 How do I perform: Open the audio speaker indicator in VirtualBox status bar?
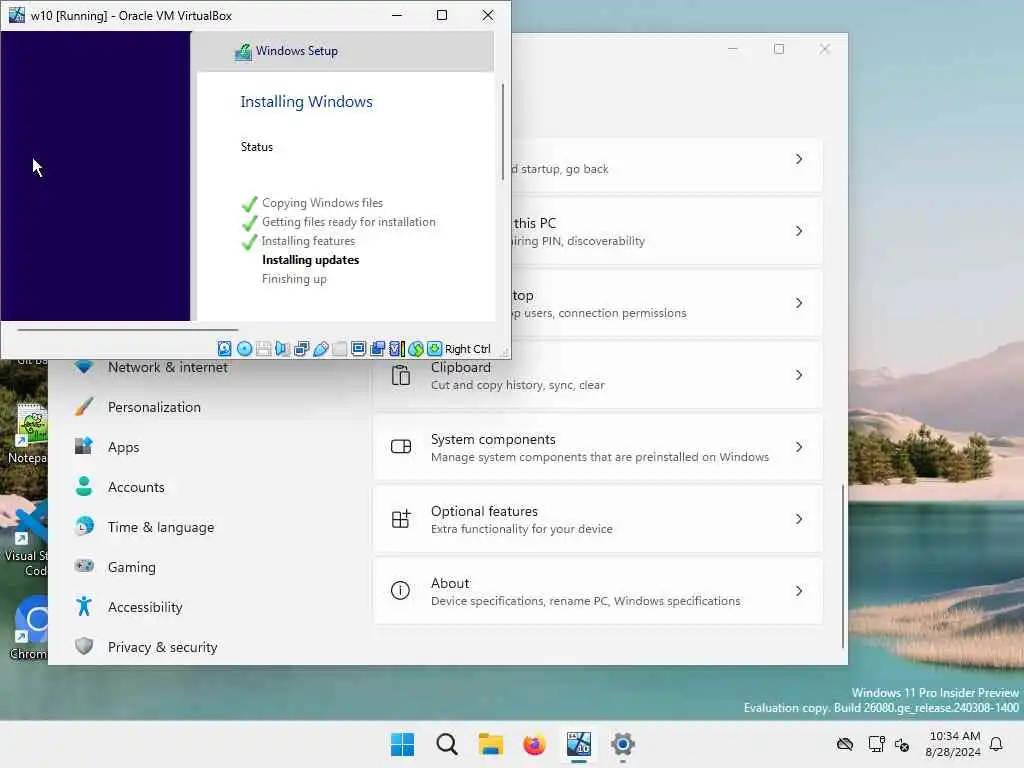point(281,349)
